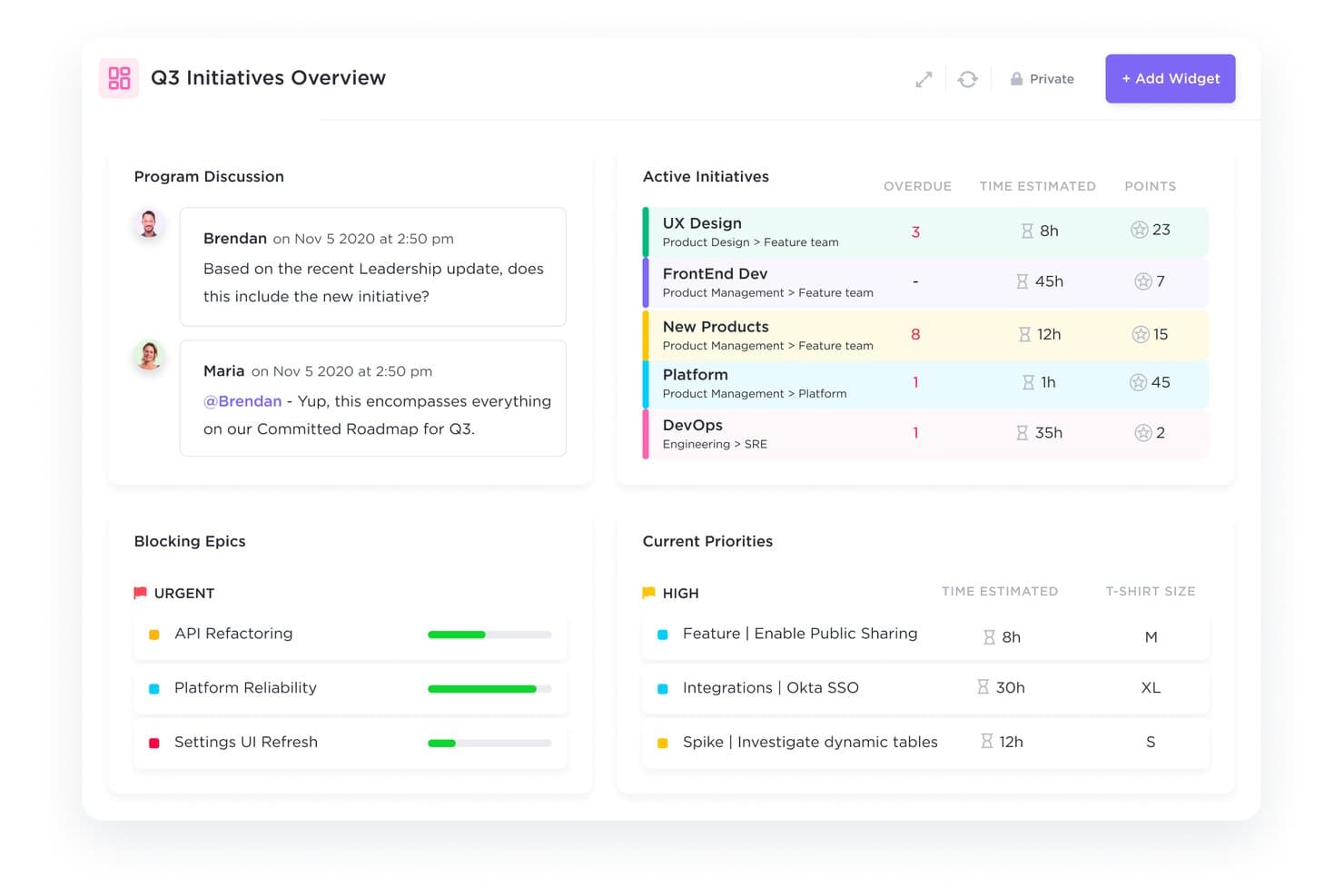This screenshot has height=896, width=1344.
Task: Click the Add Widget button
Action: coord(1170,78)
